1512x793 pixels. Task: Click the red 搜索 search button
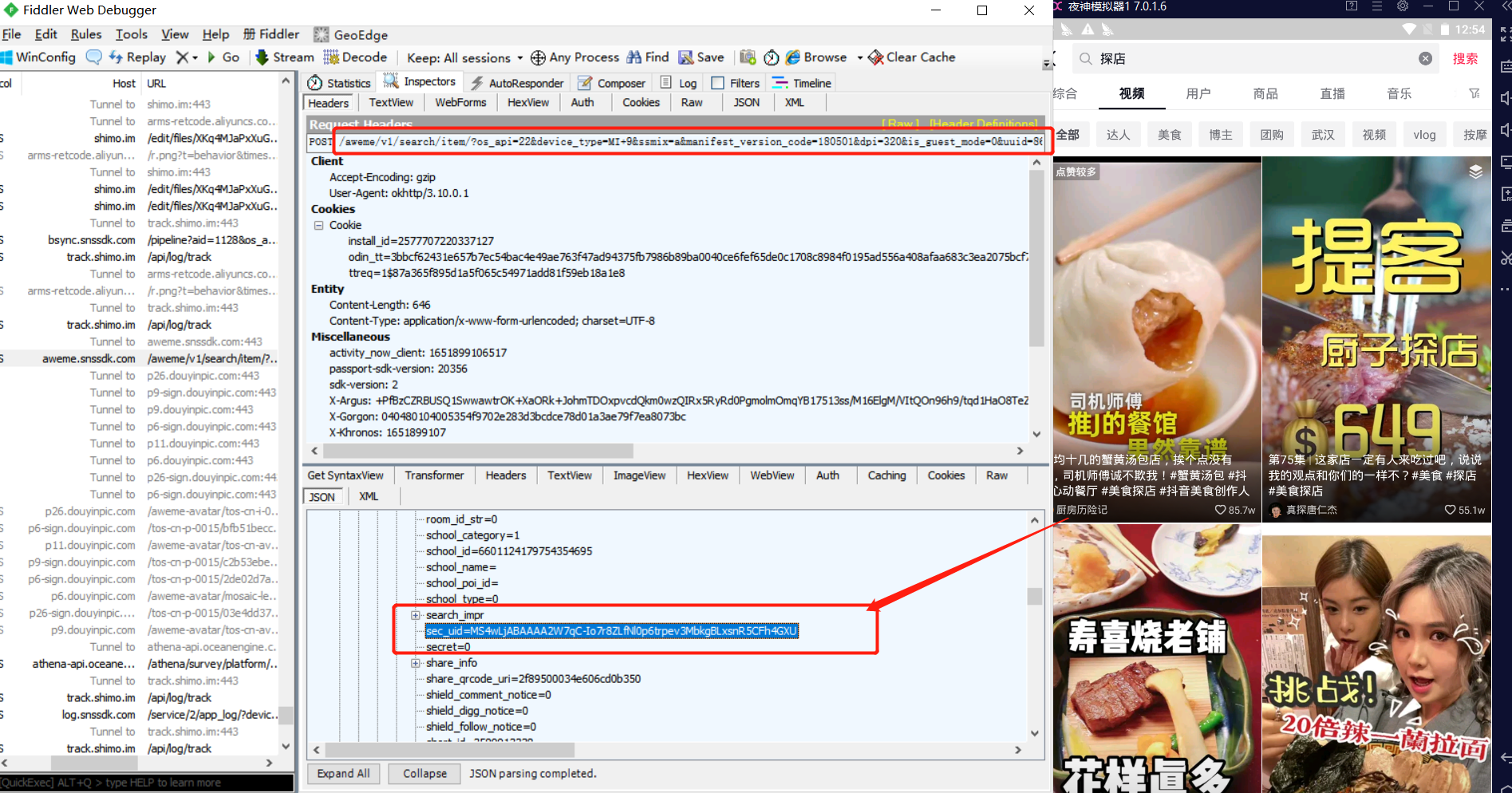point(1465,58)
